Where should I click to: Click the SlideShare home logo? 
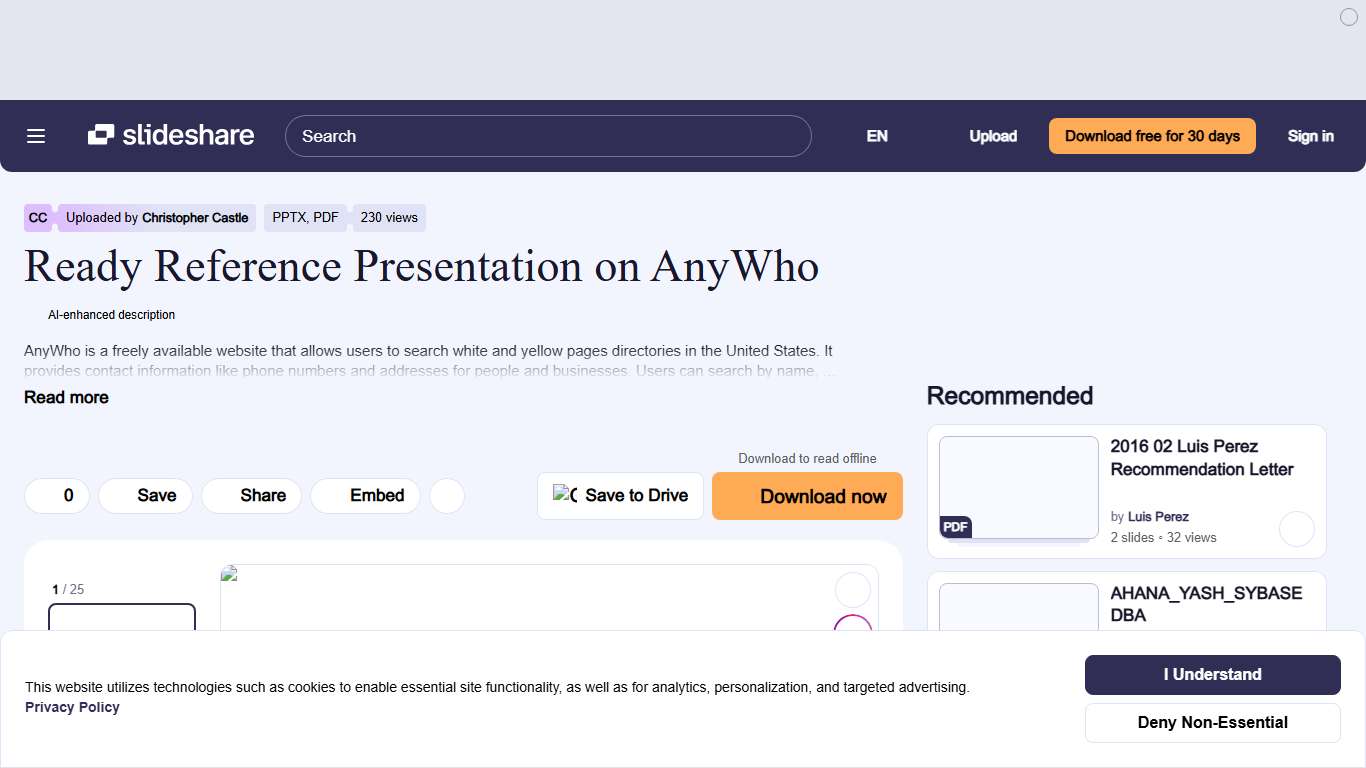pos(170,135)
